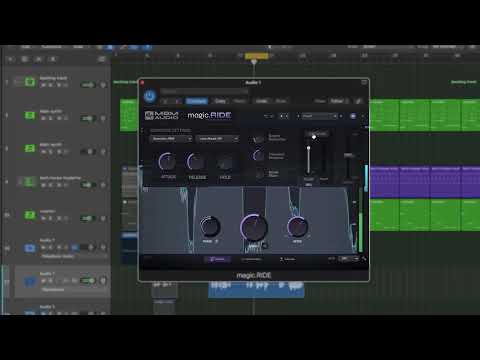This screenshot has width=480, height=360.
Task: Click the Audio 1 track volume slider
Action: (88, 281)
